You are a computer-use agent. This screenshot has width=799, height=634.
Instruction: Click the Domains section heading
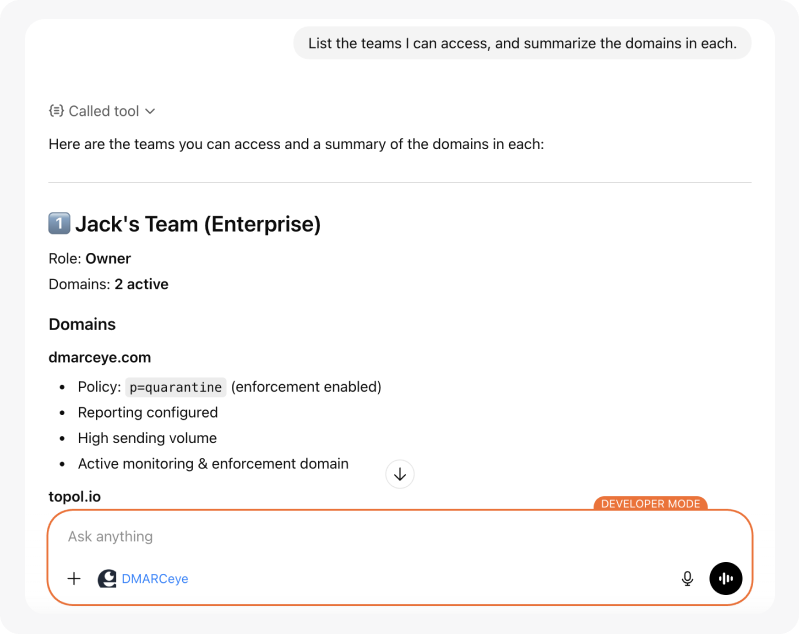coord(82,324)
